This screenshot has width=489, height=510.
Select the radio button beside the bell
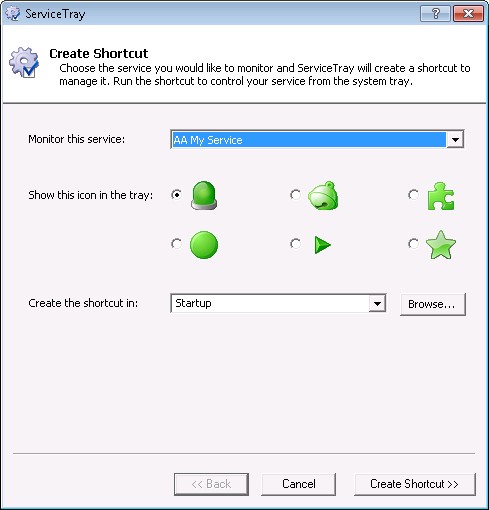[295, 194]
